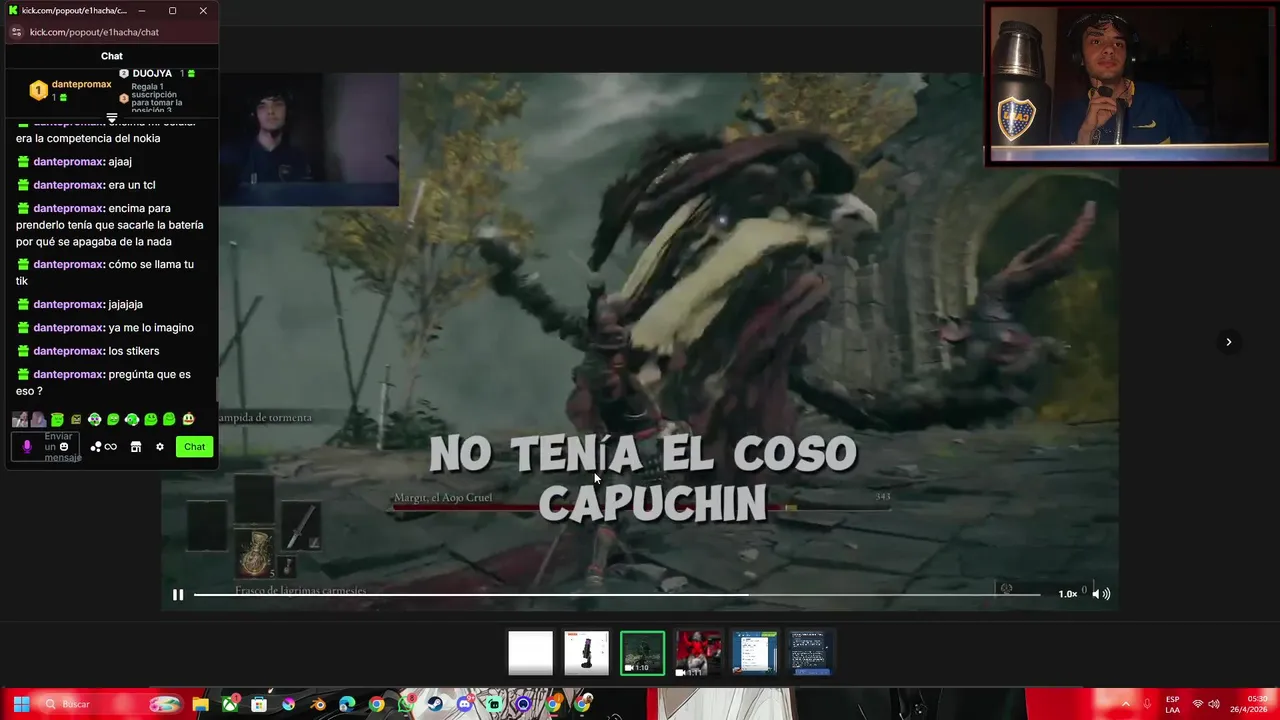Click username on 'los stikers' message

68,351
